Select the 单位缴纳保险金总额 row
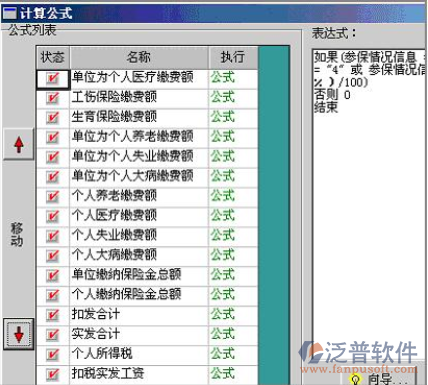 (x=147, y=275)
